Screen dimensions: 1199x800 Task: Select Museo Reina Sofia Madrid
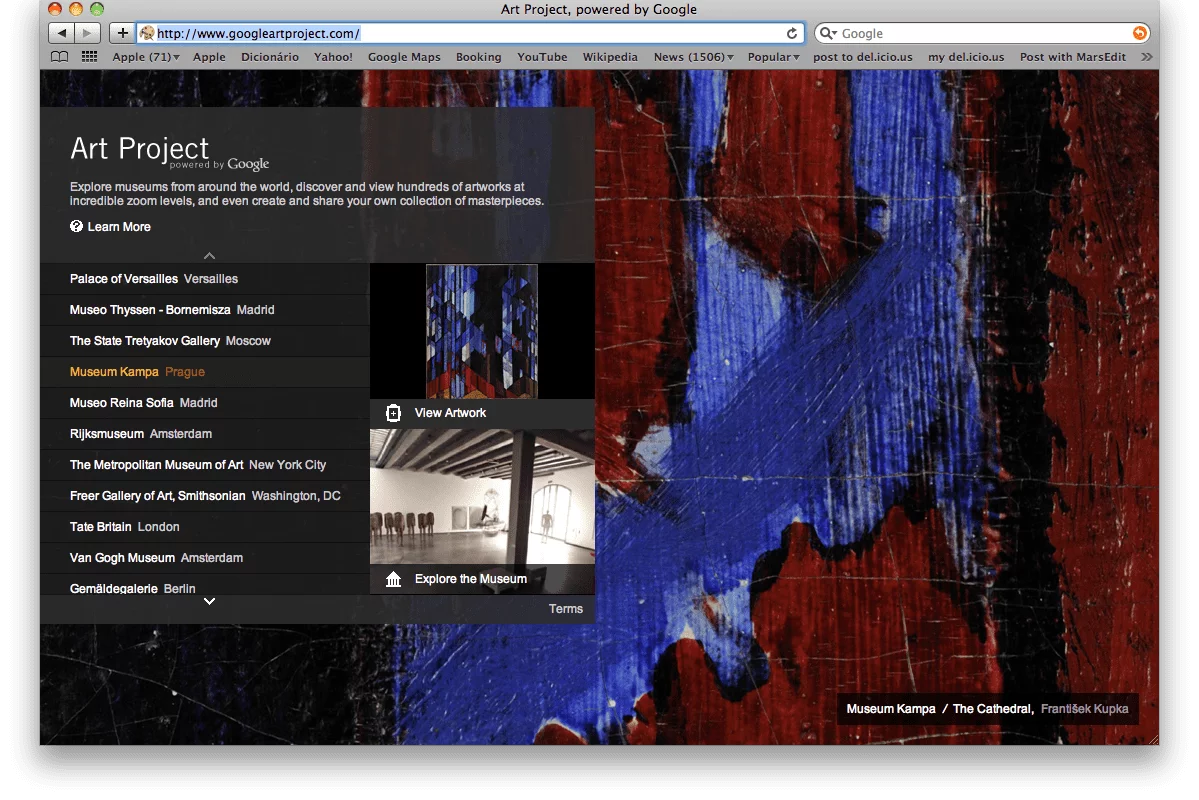[x=205, y=403]
